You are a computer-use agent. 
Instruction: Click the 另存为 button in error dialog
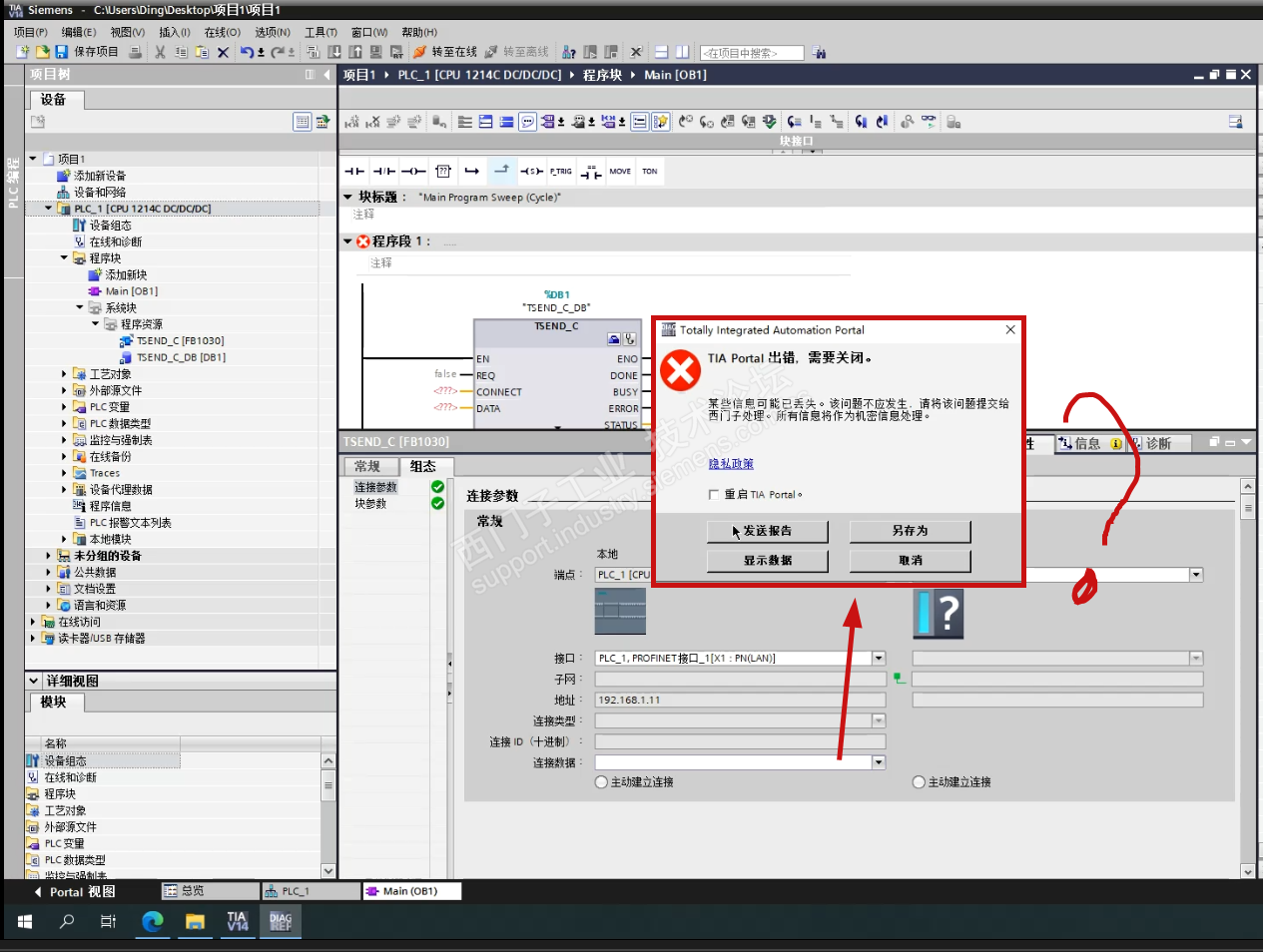point(911,531)
